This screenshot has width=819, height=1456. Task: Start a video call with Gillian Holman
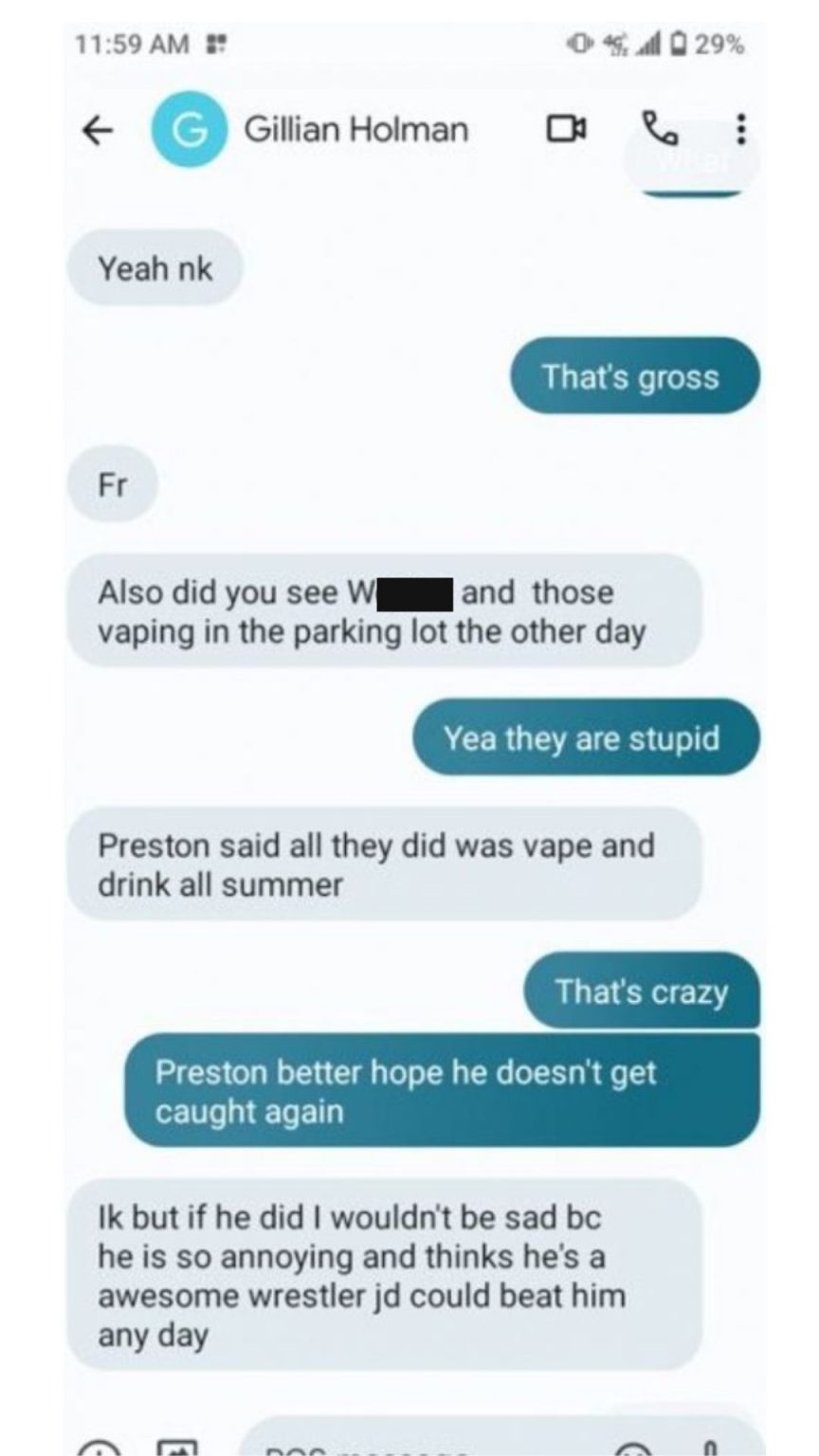pyautogui.click(x=566, y=128)
